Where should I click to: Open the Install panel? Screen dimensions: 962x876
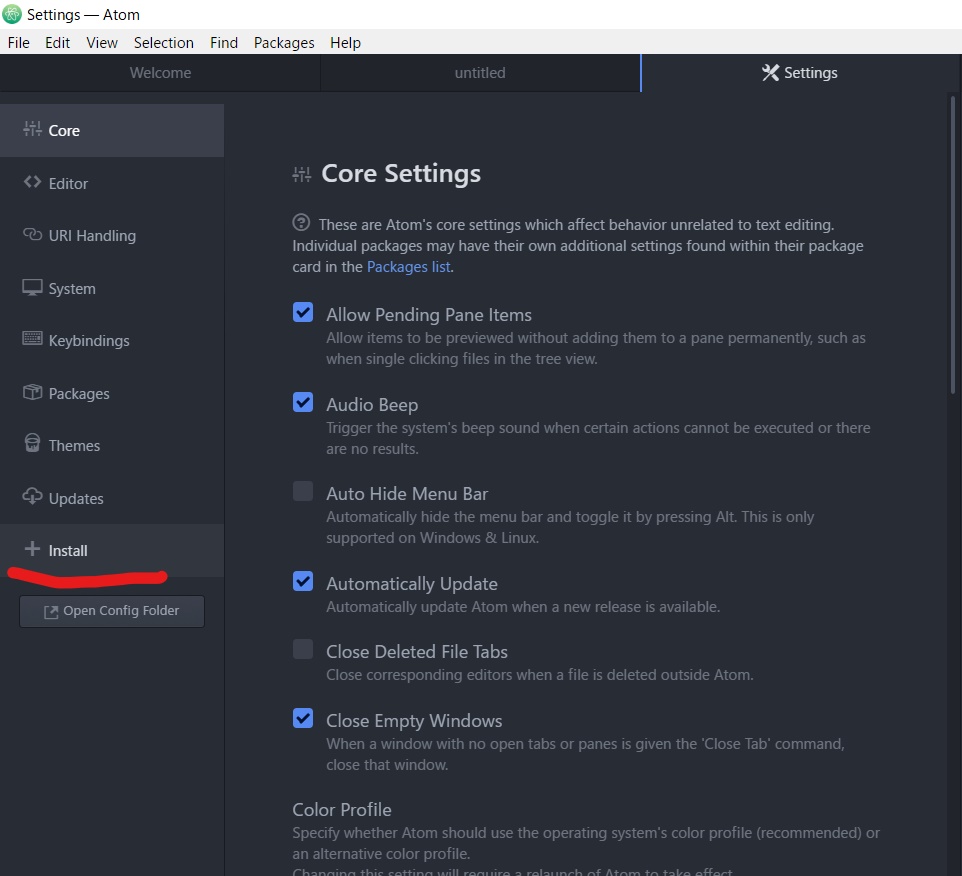coord(112,550)
